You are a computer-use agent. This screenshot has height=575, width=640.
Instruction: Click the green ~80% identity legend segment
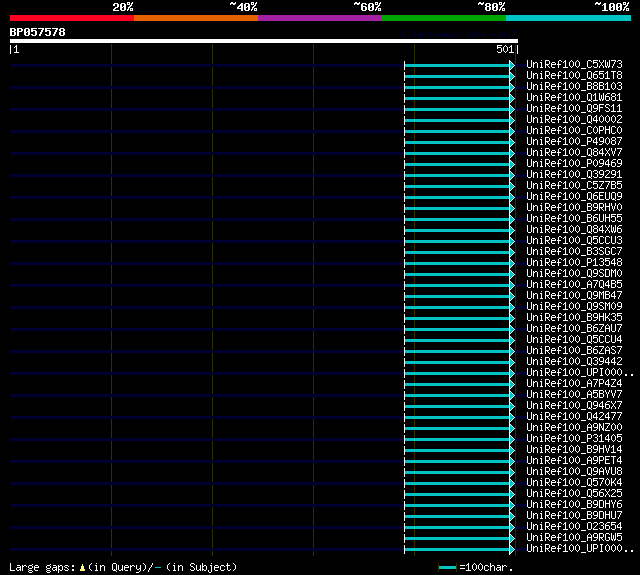pyautogui.click(x=444, y=18)
